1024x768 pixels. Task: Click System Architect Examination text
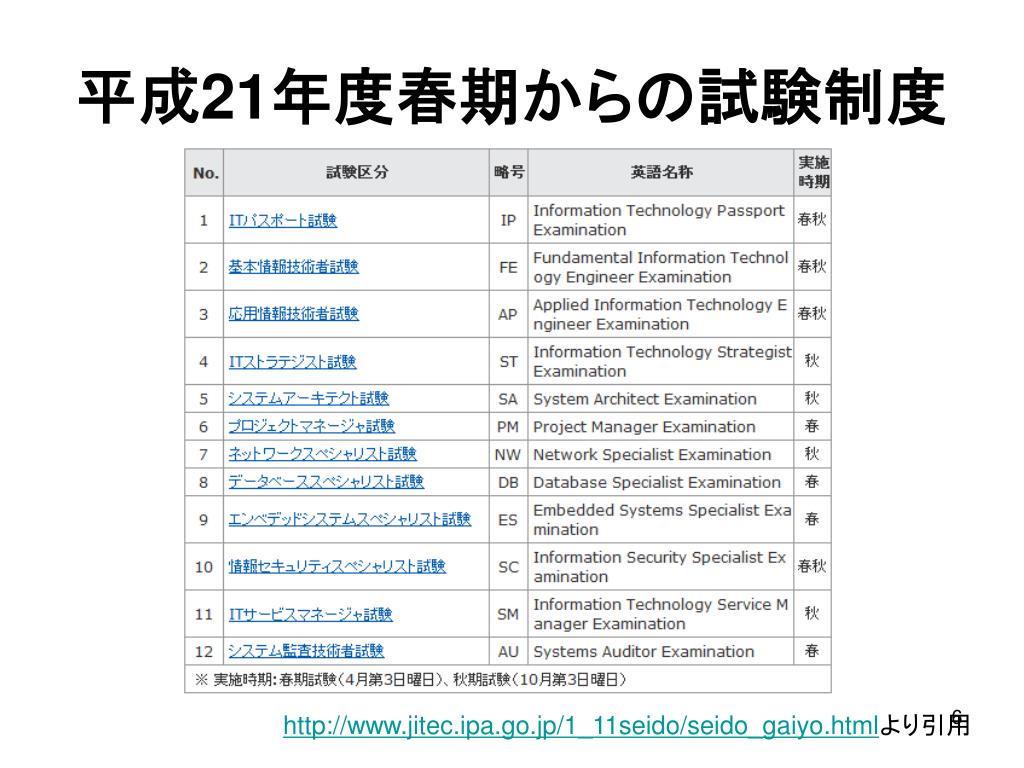[645, 399]
